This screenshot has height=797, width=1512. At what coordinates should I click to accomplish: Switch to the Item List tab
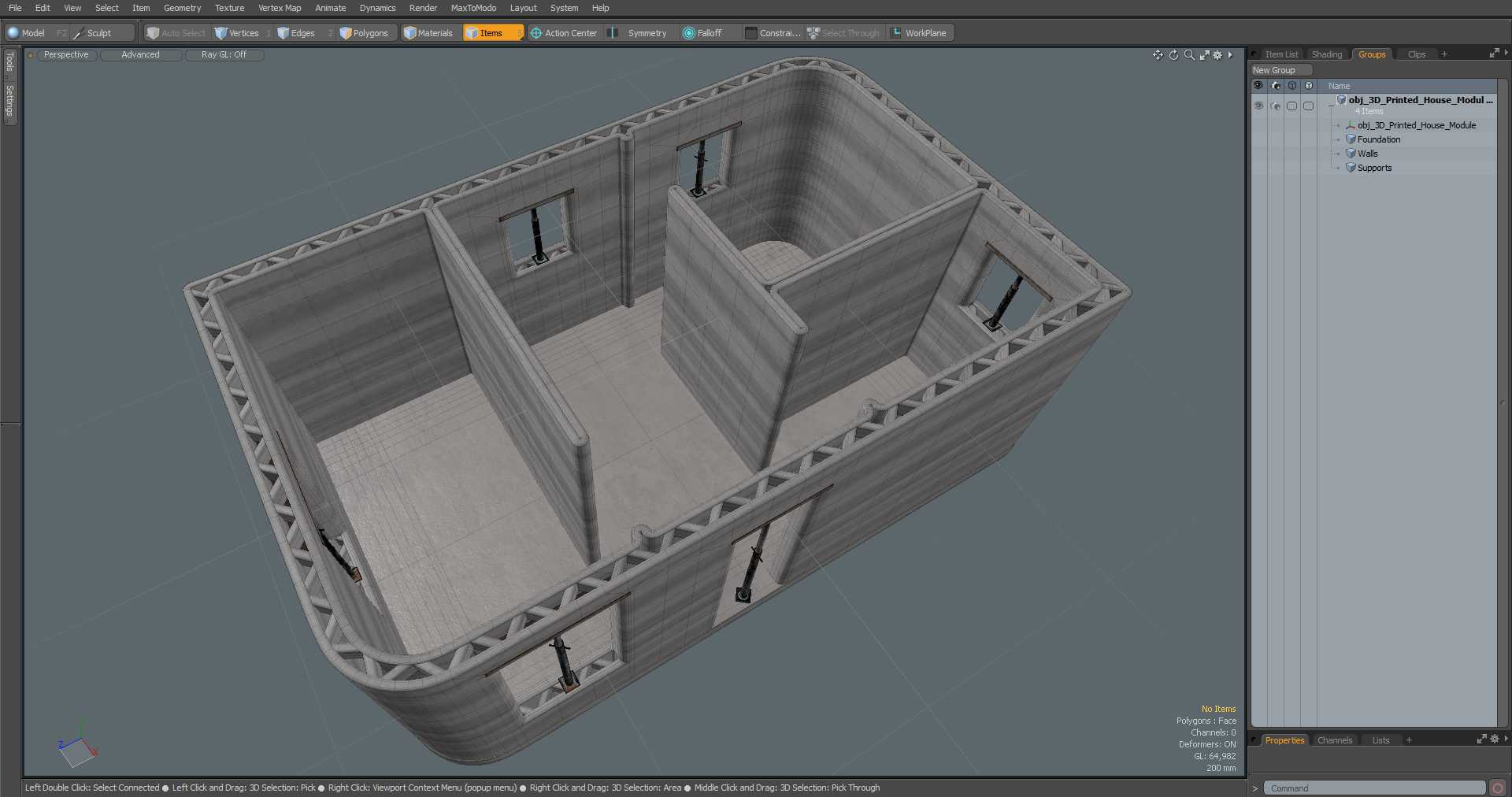coord(1281,54)
